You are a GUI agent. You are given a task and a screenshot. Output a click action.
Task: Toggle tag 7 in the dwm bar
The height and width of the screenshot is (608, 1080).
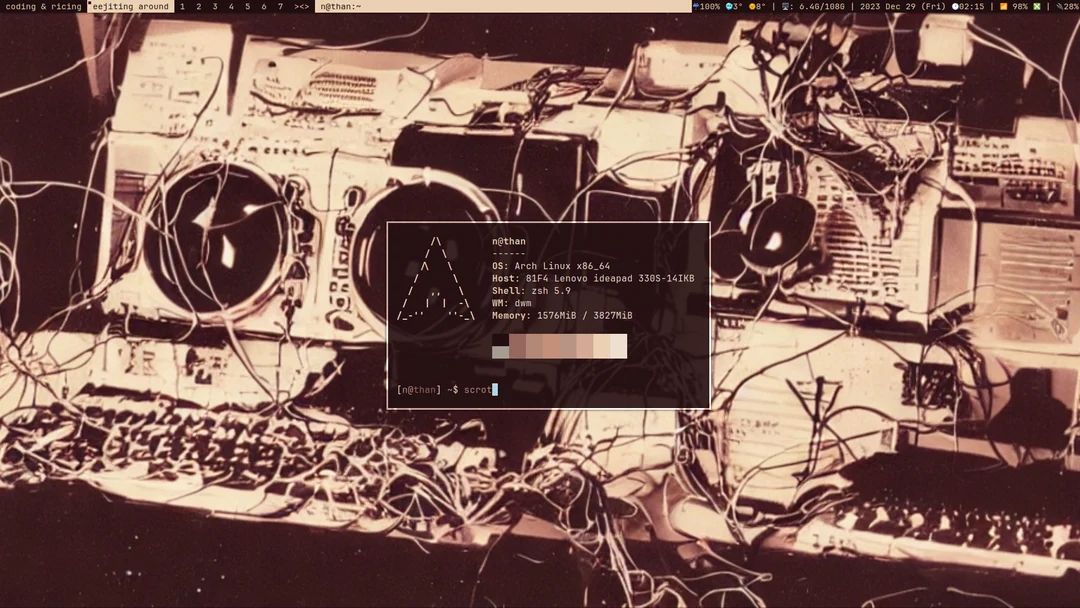(x=280, y=6)
